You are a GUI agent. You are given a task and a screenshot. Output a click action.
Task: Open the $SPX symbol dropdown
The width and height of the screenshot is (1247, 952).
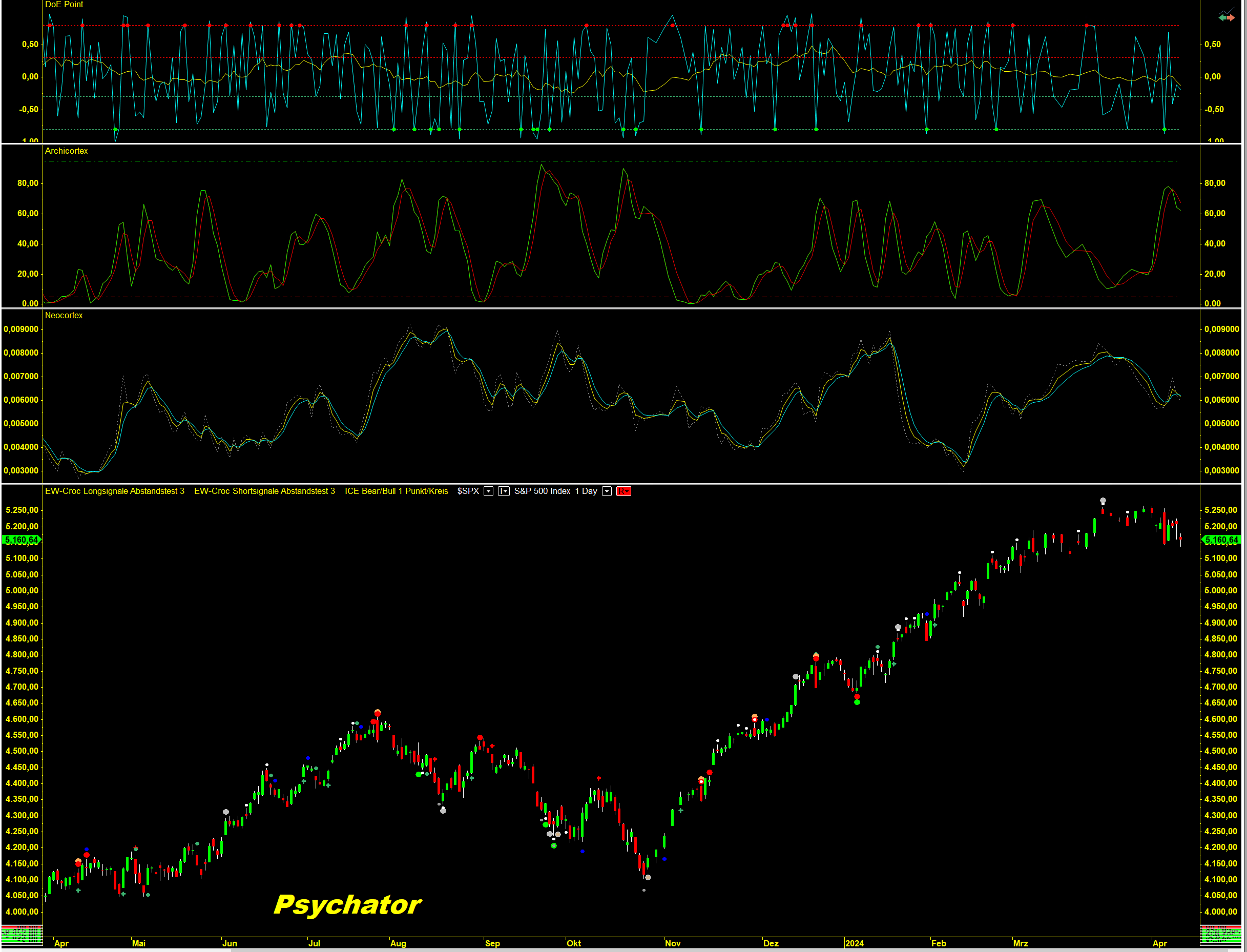coord(488,491)
